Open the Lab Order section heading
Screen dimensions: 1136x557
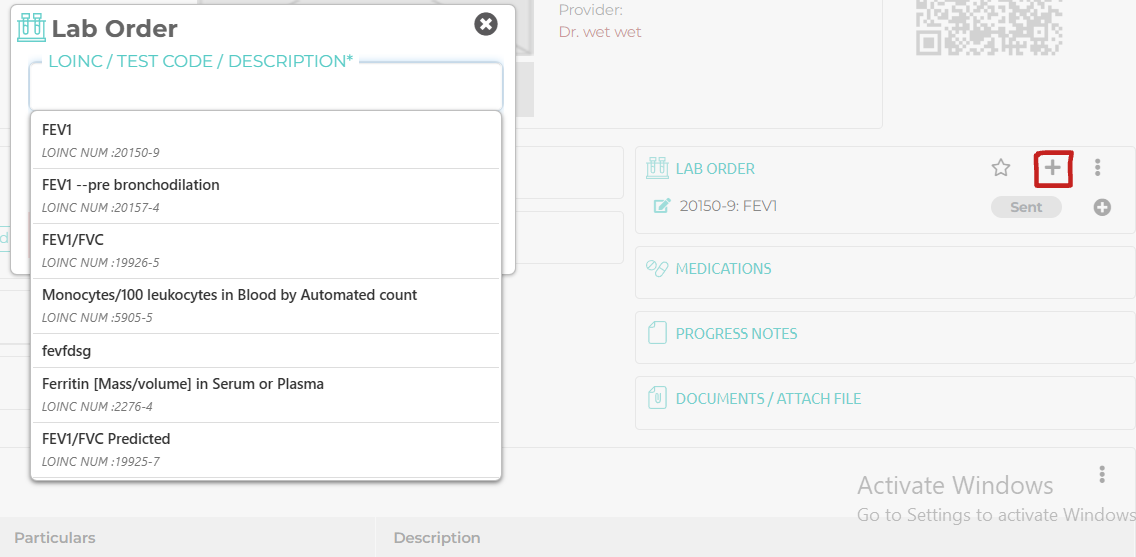click(715, 169)
